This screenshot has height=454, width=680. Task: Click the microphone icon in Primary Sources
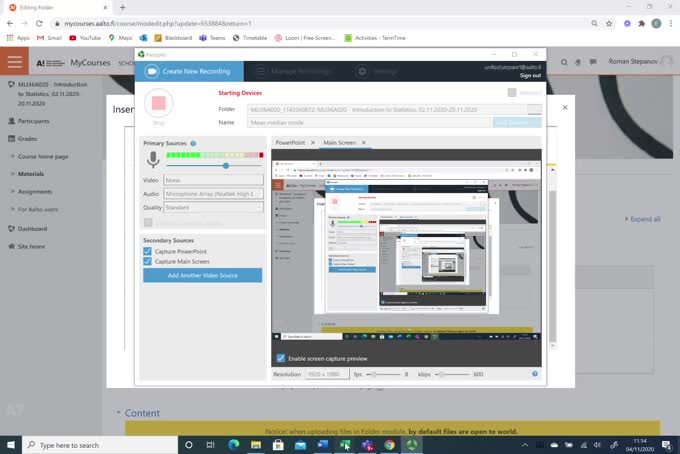tap(153, 160)
